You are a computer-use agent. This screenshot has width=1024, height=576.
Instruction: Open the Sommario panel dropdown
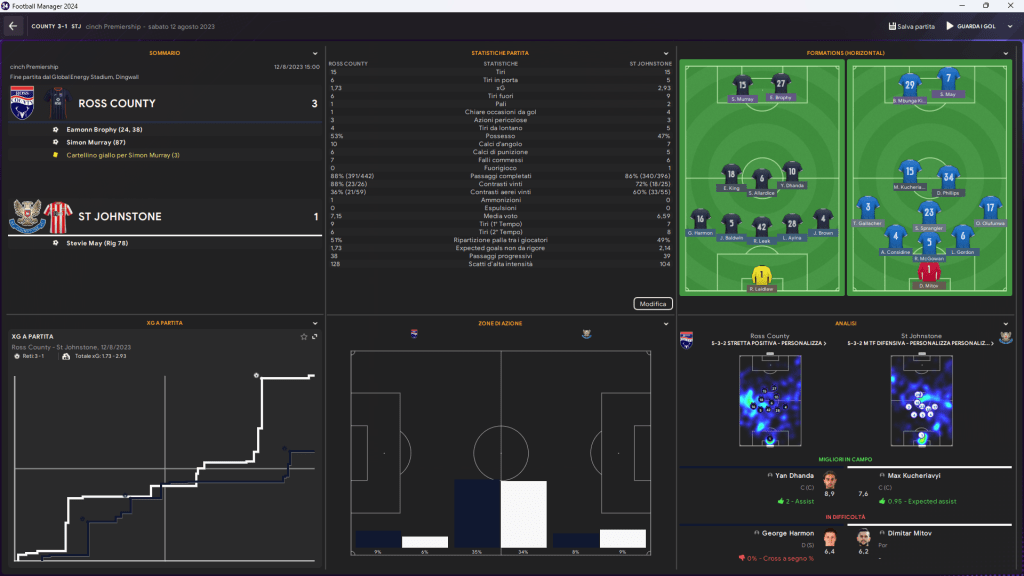[x=318, y=53]
